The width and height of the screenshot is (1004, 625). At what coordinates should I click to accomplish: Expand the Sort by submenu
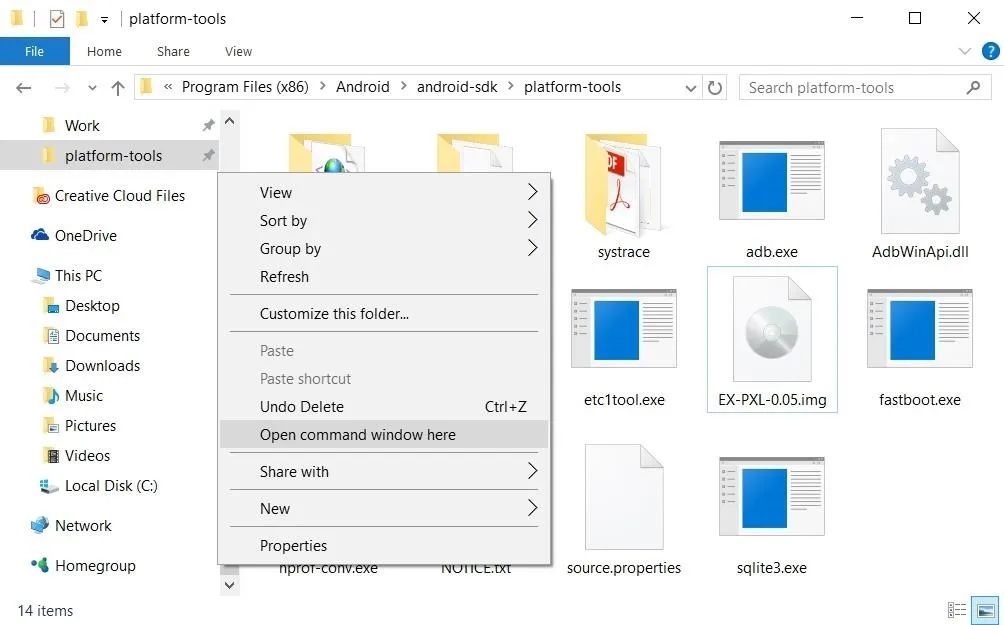point(532,220)
